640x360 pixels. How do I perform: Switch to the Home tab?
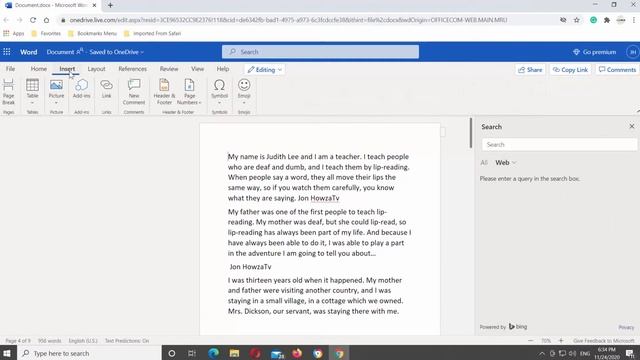click(39, 69)
